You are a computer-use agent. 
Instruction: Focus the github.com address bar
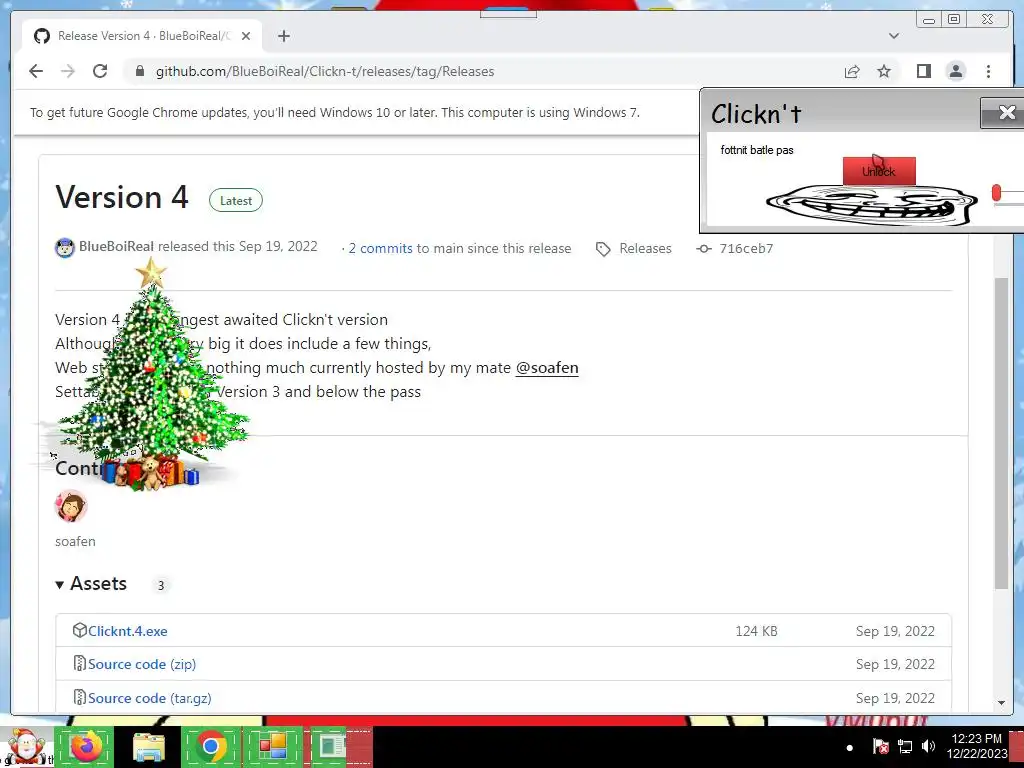click(483, 71)
